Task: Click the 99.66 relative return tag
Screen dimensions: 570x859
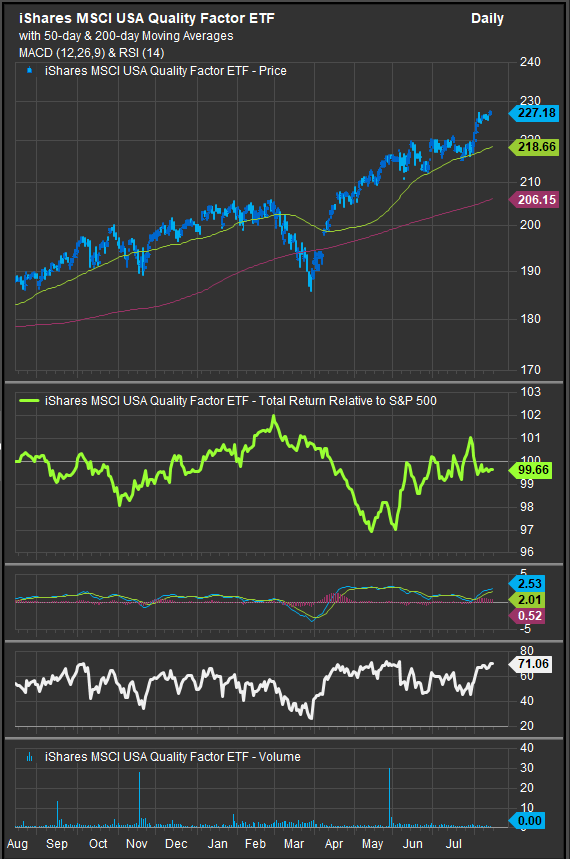Action: click(531, 470)
